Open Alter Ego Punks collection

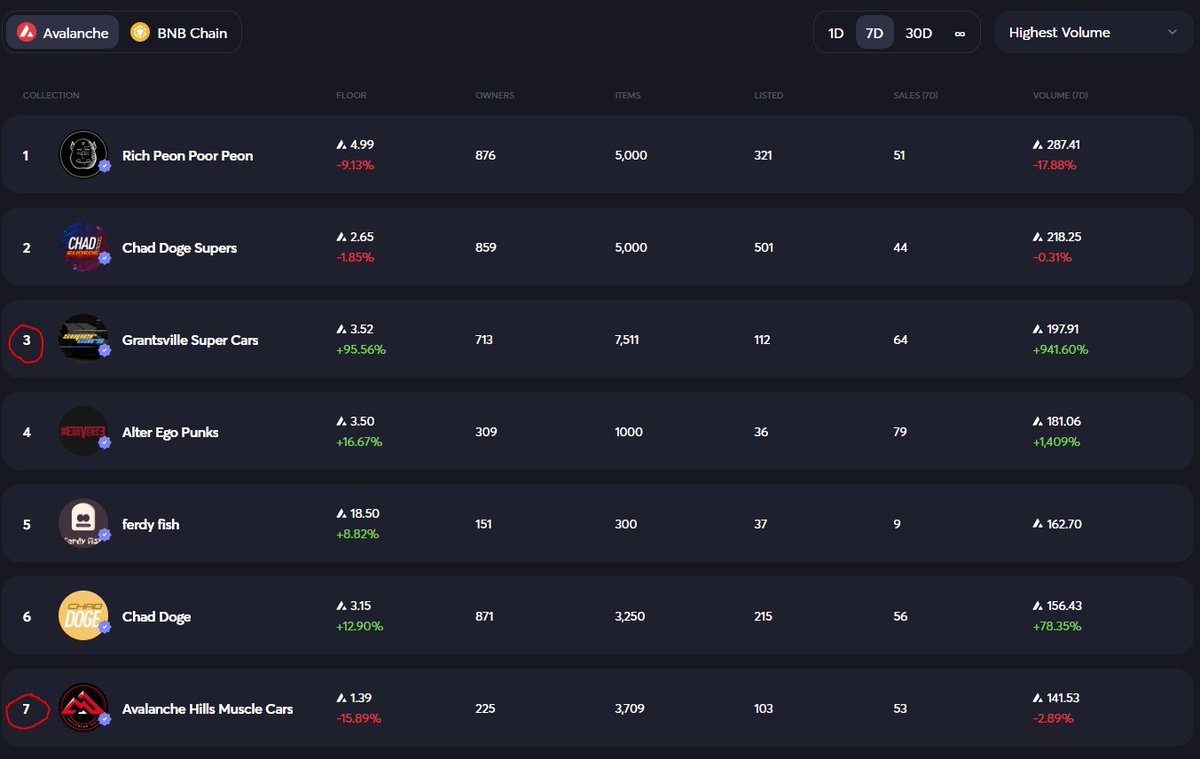click(170, 432)
